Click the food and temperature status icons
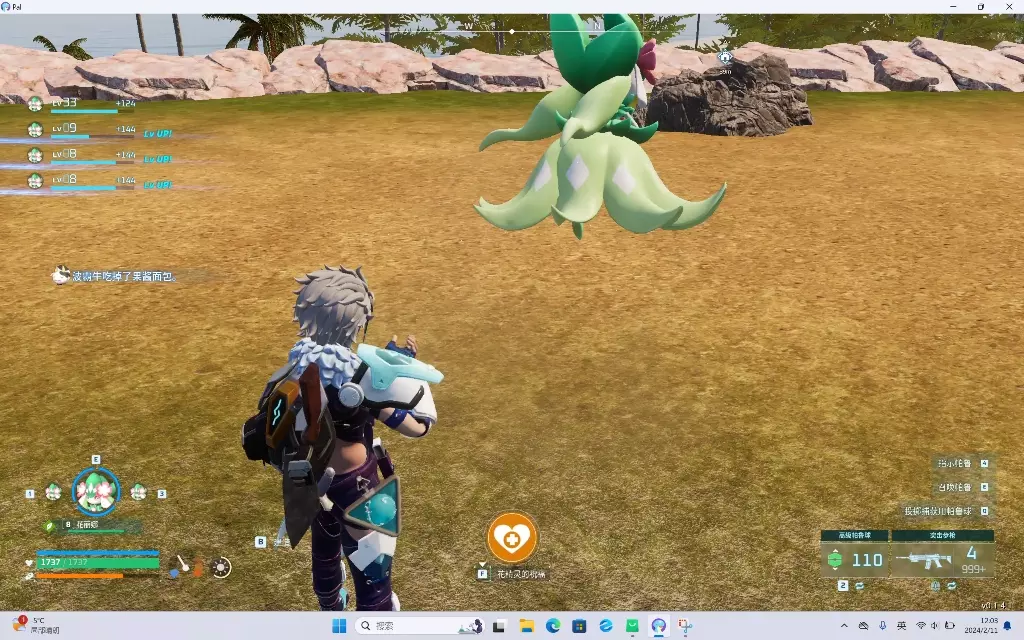The image size is (1024, 640). click(x=186, y=567)
